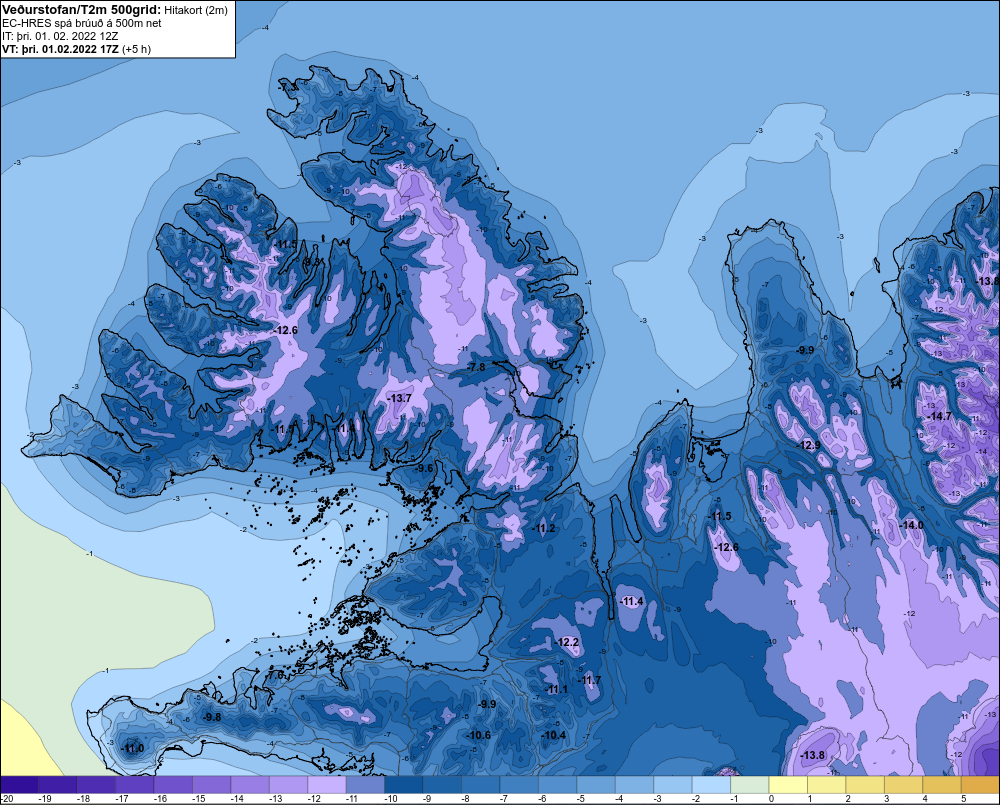Click the -10.6 temperature label on the map
1000x805 pixels.
478,735
